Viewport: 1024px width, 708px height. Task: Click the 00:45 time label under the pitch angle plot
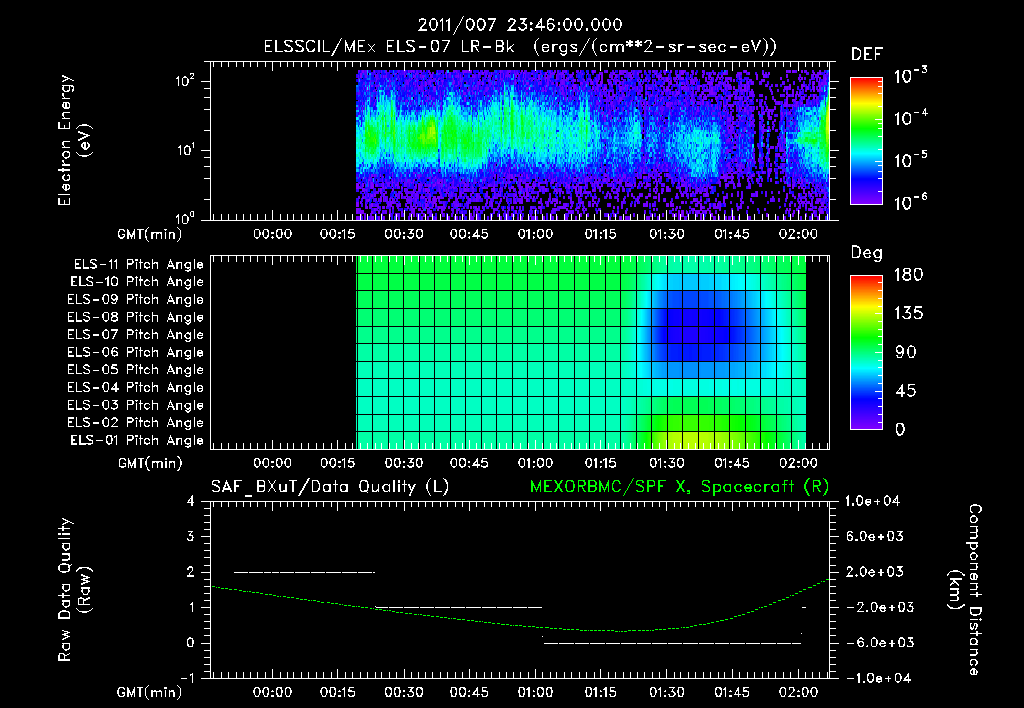(470, 463)
